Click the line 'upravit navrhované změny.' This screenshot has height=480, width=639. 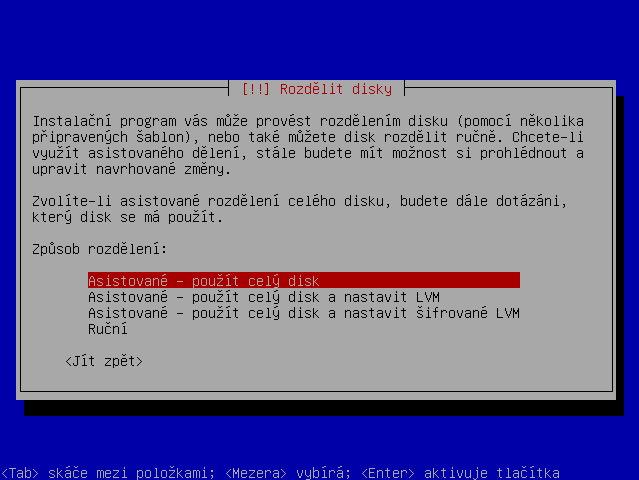[132, 169]
